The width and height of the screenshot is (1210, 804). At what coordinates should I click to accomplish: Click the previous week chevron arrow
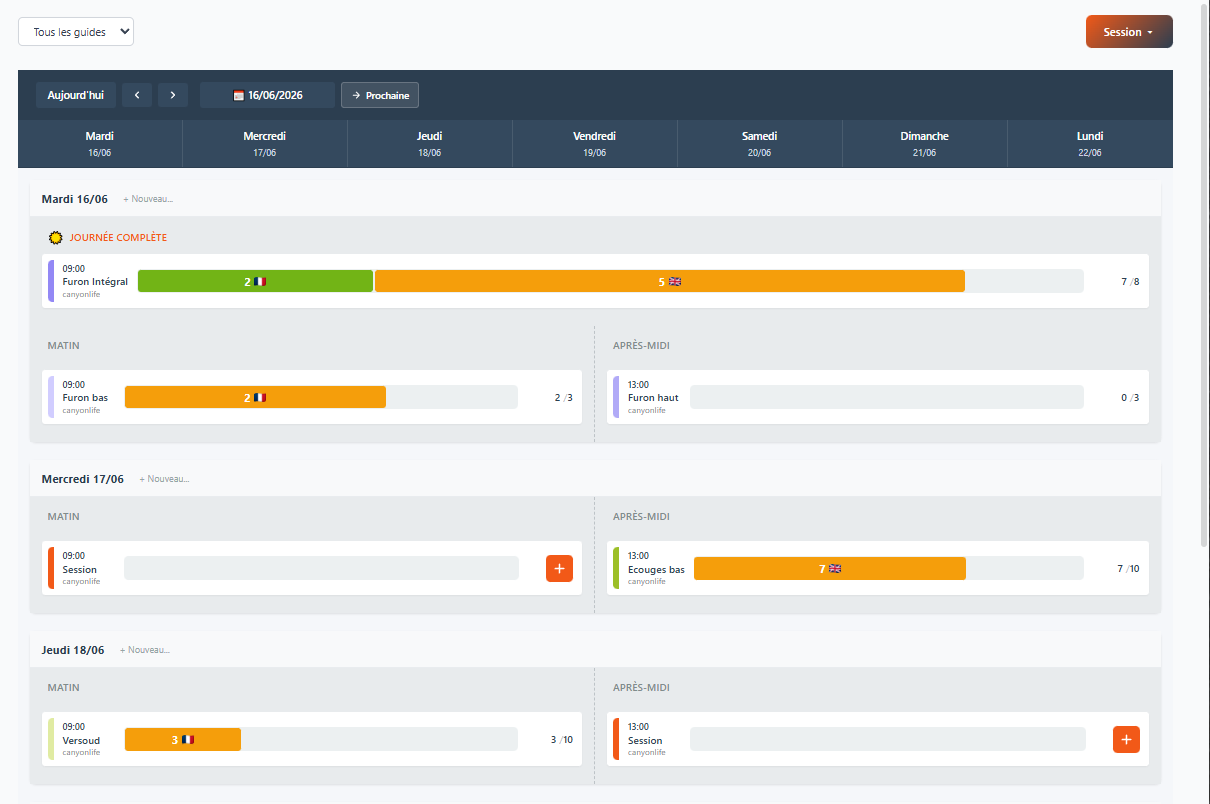pyautogui.click(x=137, y=95)
